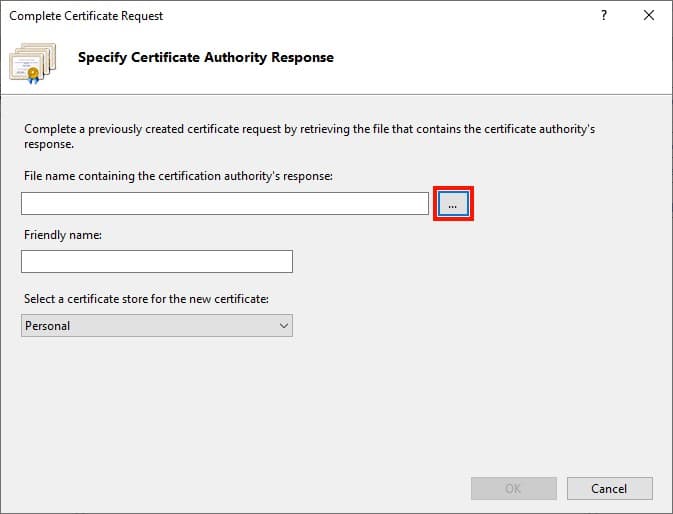Dismiss the dialog with Cancel
This screenshot has width=673, height=514.
point(609,488)
